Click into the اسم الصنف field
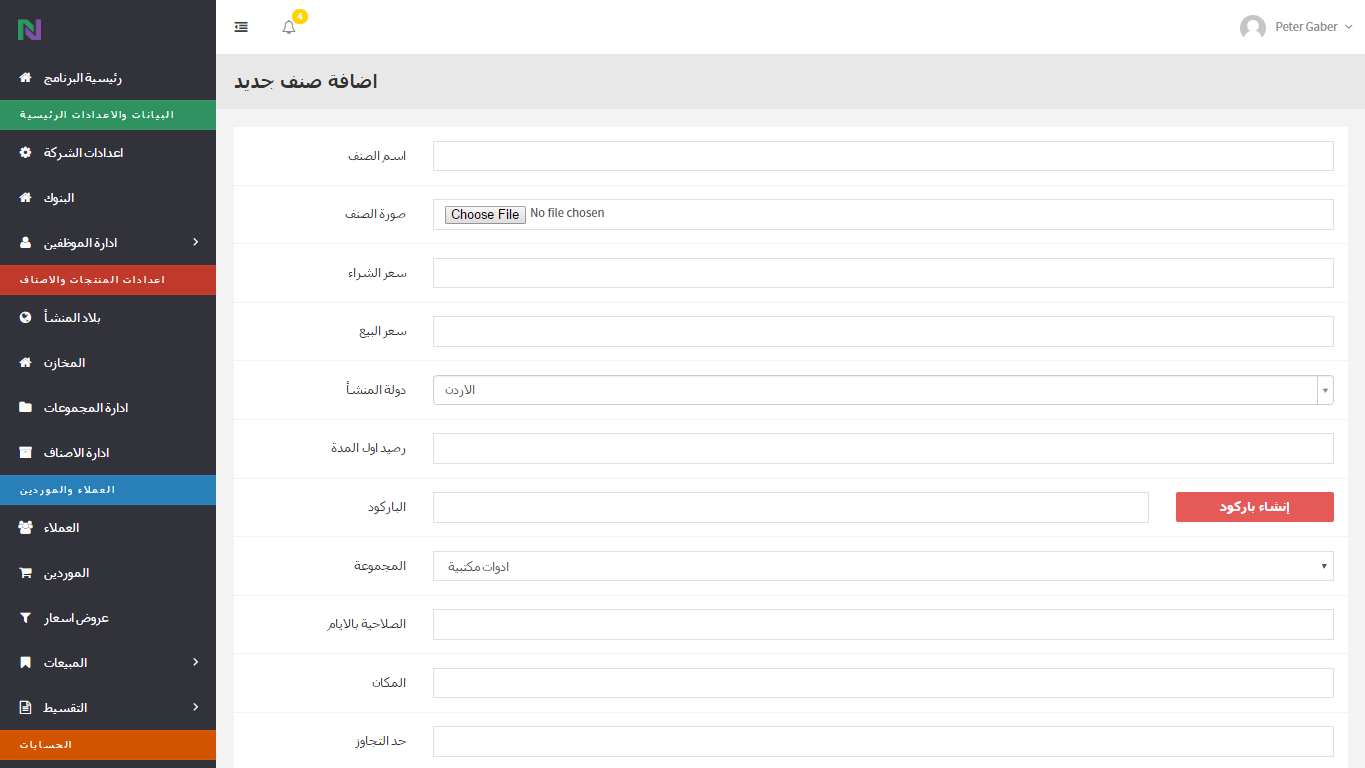This screenshot has width=1365, height=768. point(883,156)
